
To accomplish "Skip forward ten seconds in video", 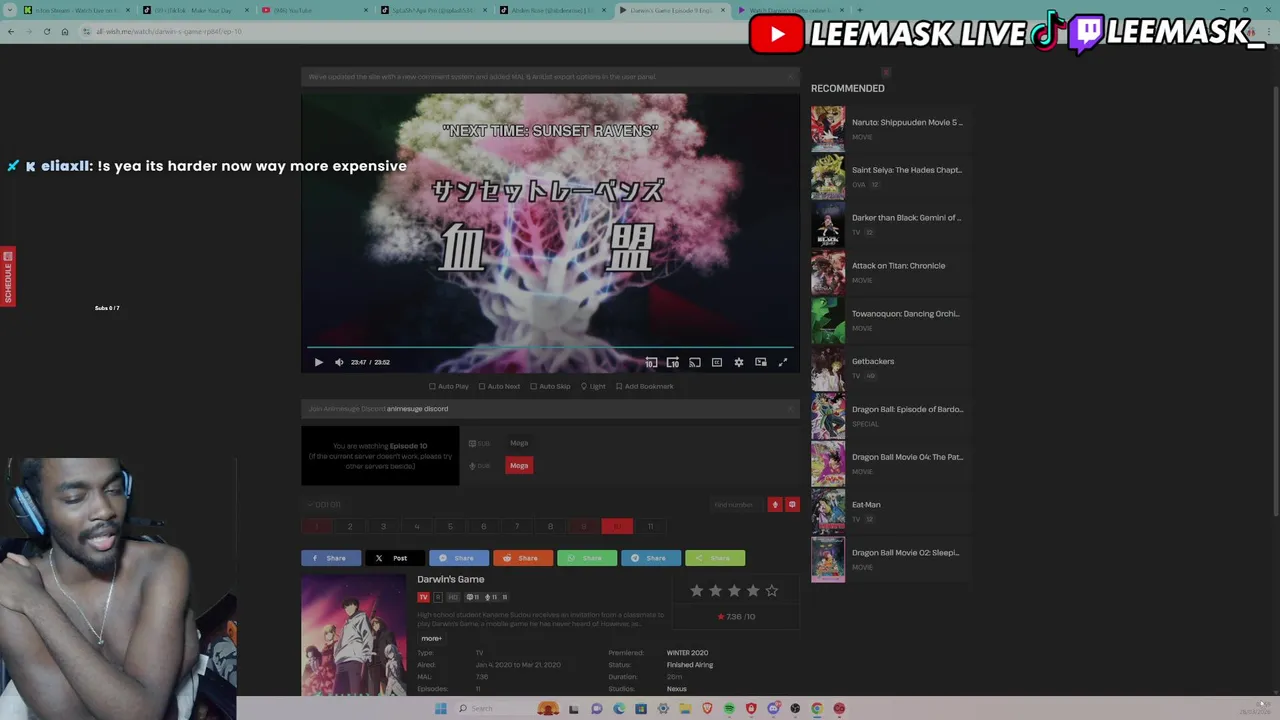I will (x=673, y=362).
